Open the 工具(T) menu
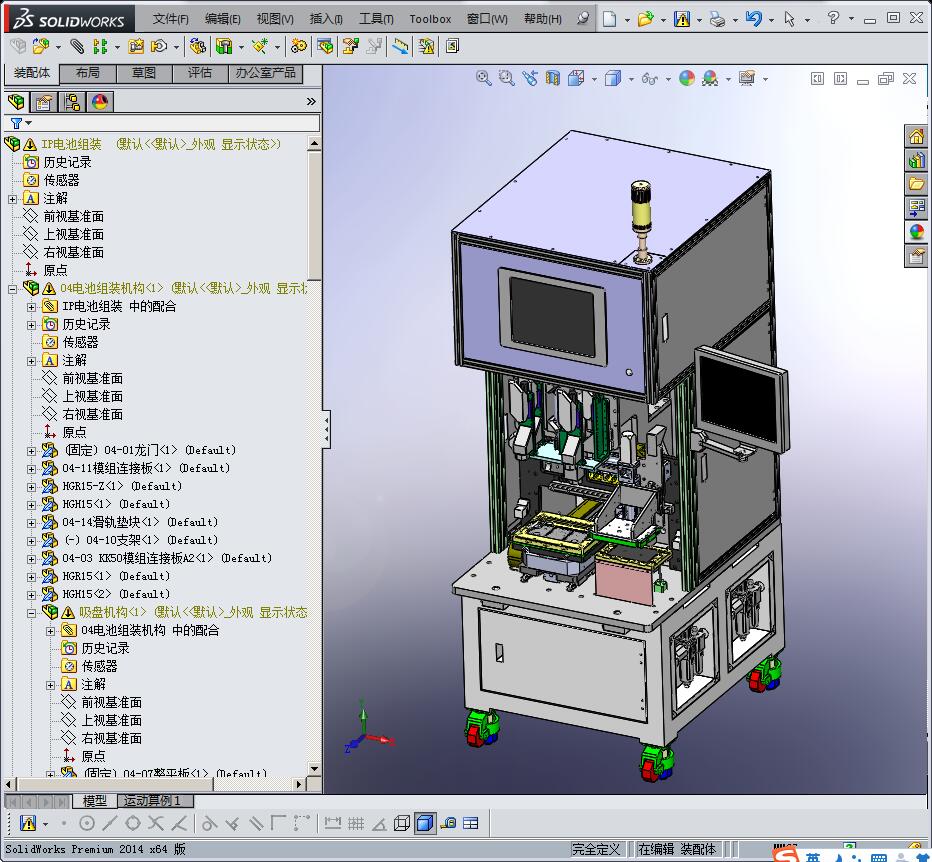The height and width of the screenshot is (862, 932). pos(376,19)
